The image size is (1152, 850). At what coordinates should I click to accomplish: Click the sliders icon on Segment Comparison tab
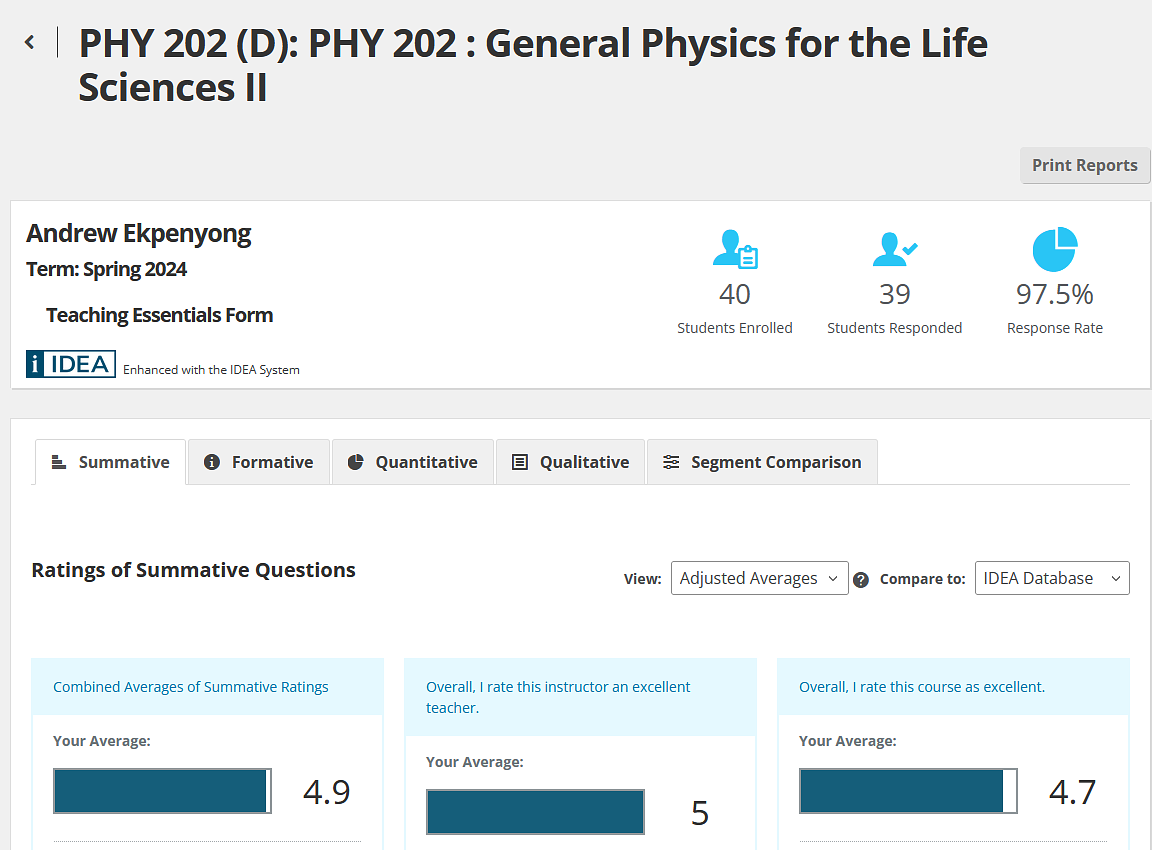[671, 462]
